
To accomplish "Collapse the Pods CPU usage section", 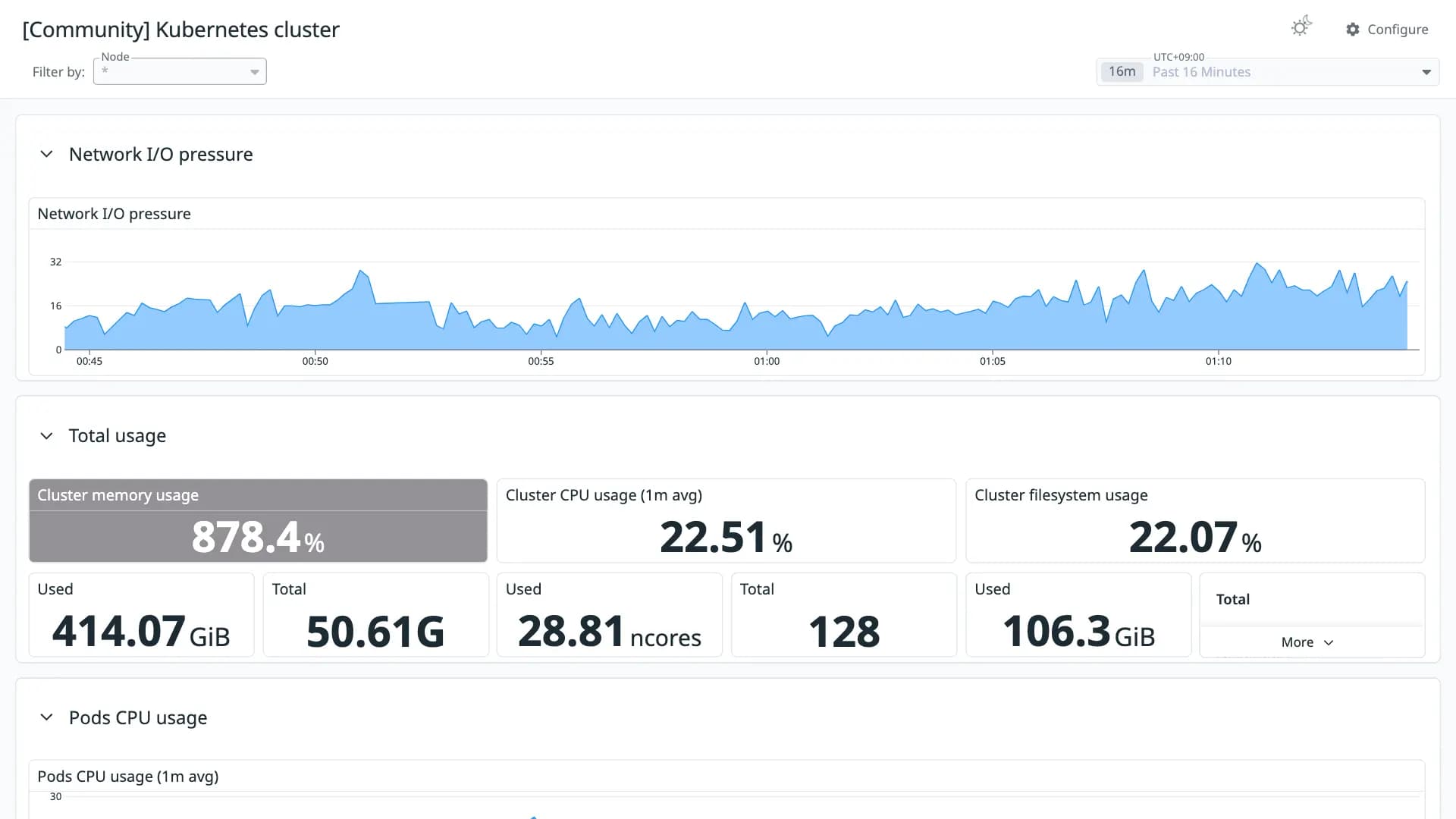I will [46, 717].
